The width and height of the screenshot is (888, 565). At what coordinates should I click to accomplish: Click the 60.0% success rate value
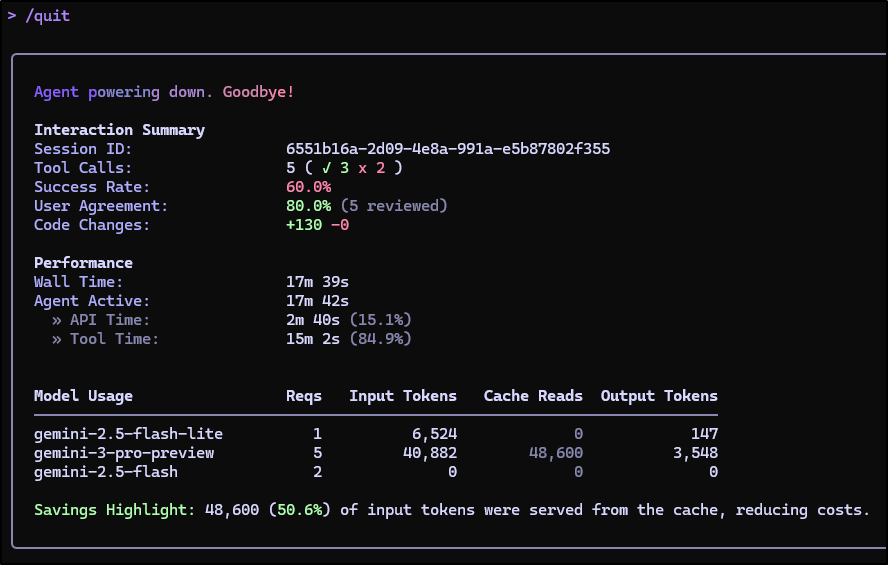pos(308,187)
